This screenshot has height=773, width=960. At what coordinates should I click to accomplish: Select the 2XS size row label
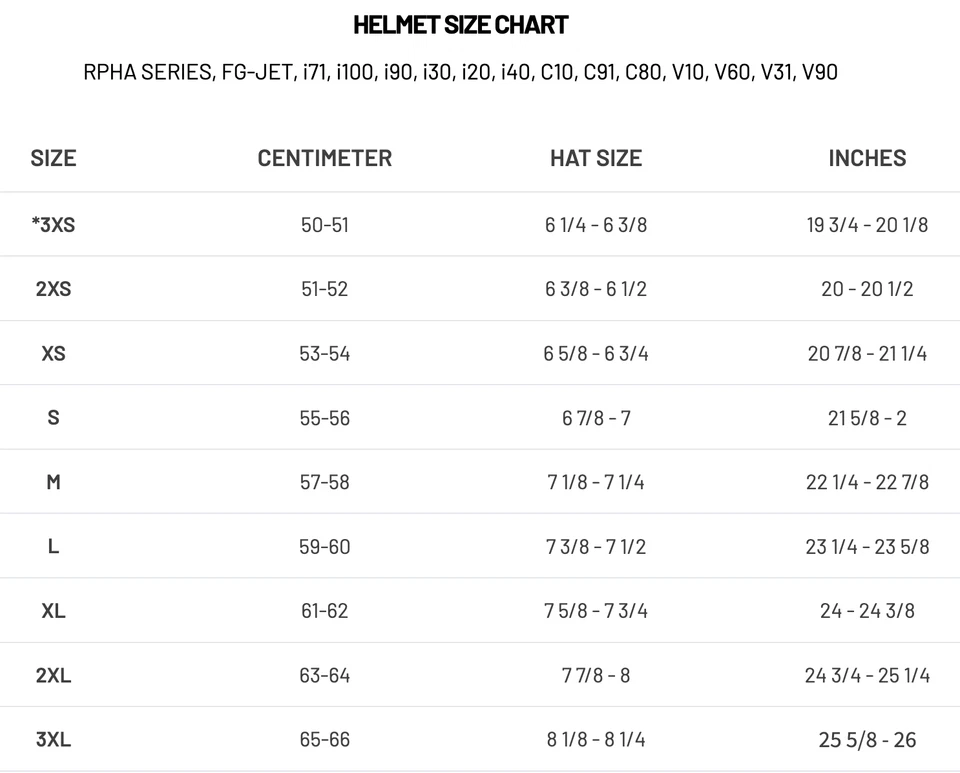pos(53,289)
